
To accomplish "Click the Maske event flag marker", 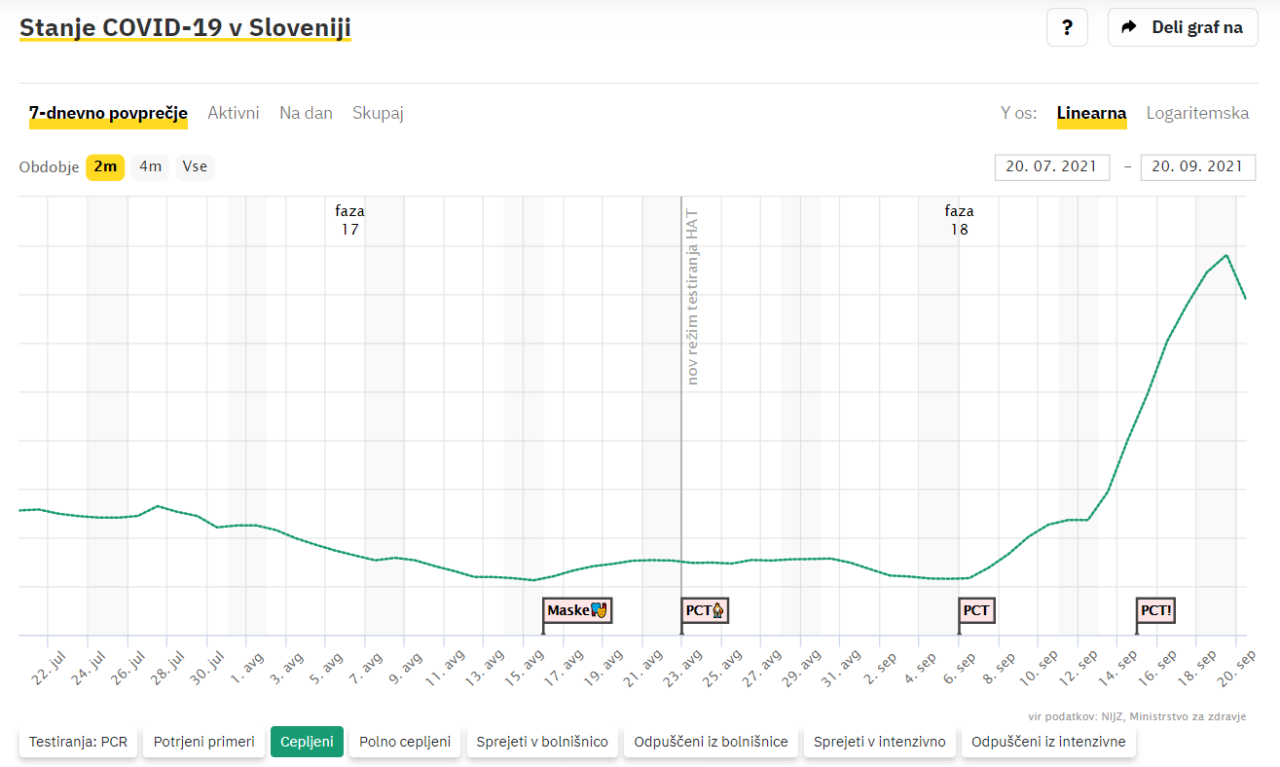I will coord(577,610).
